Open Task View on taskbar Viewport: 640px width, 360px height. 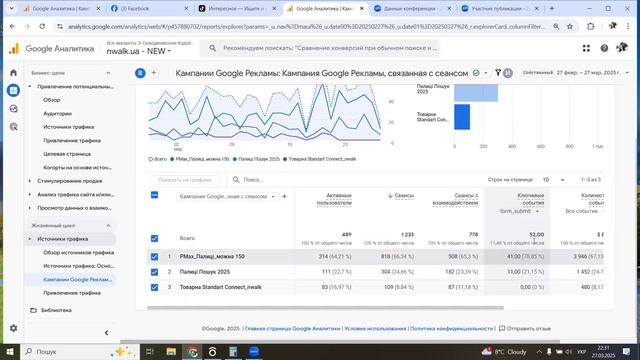click(150, 351)
